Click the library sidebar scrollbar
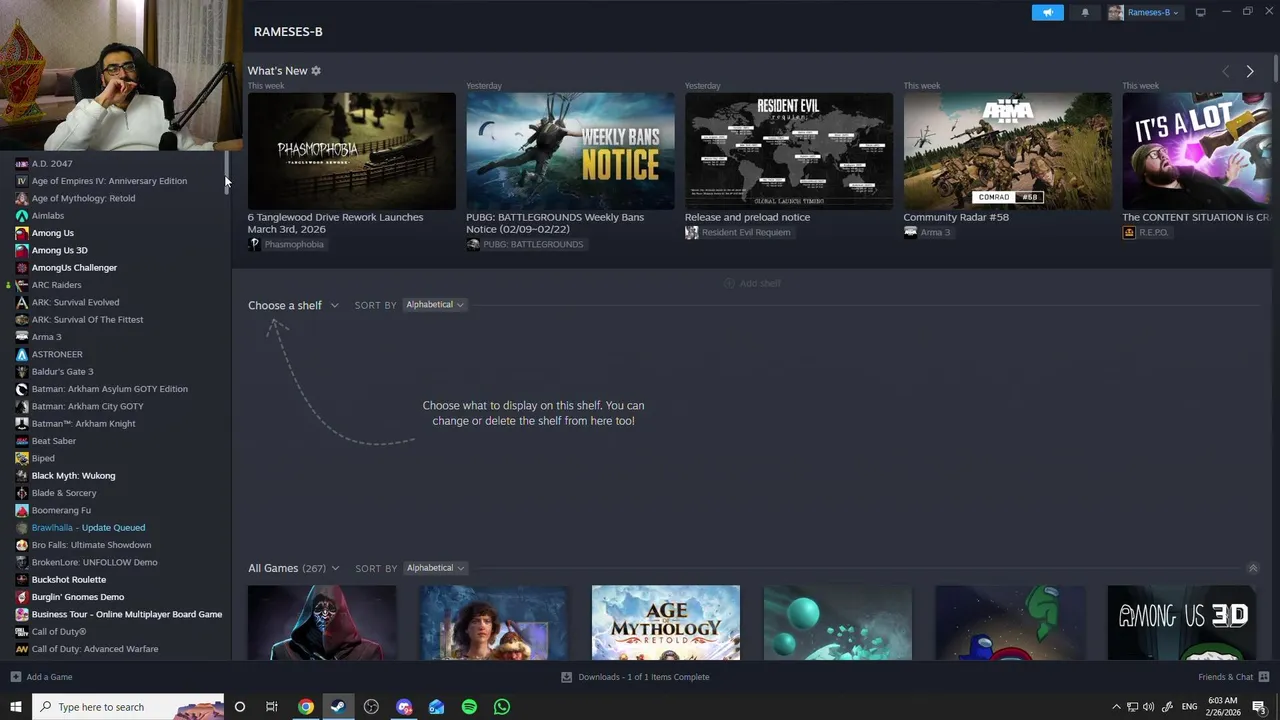The image size is (1280, 720). click(x=227, y=172)
